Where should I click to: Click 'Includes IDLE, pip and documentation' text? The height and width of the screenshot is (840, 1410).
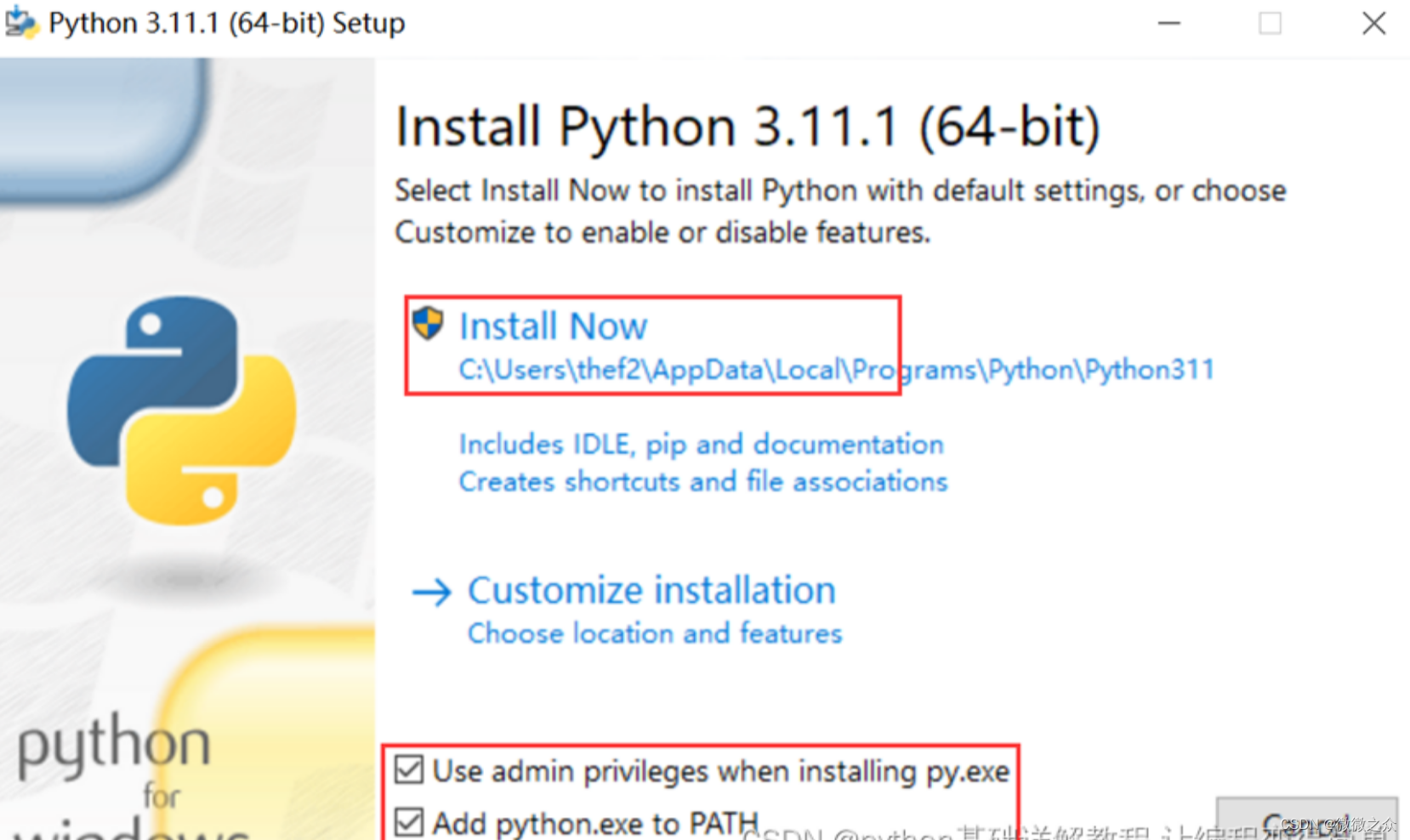701,444
